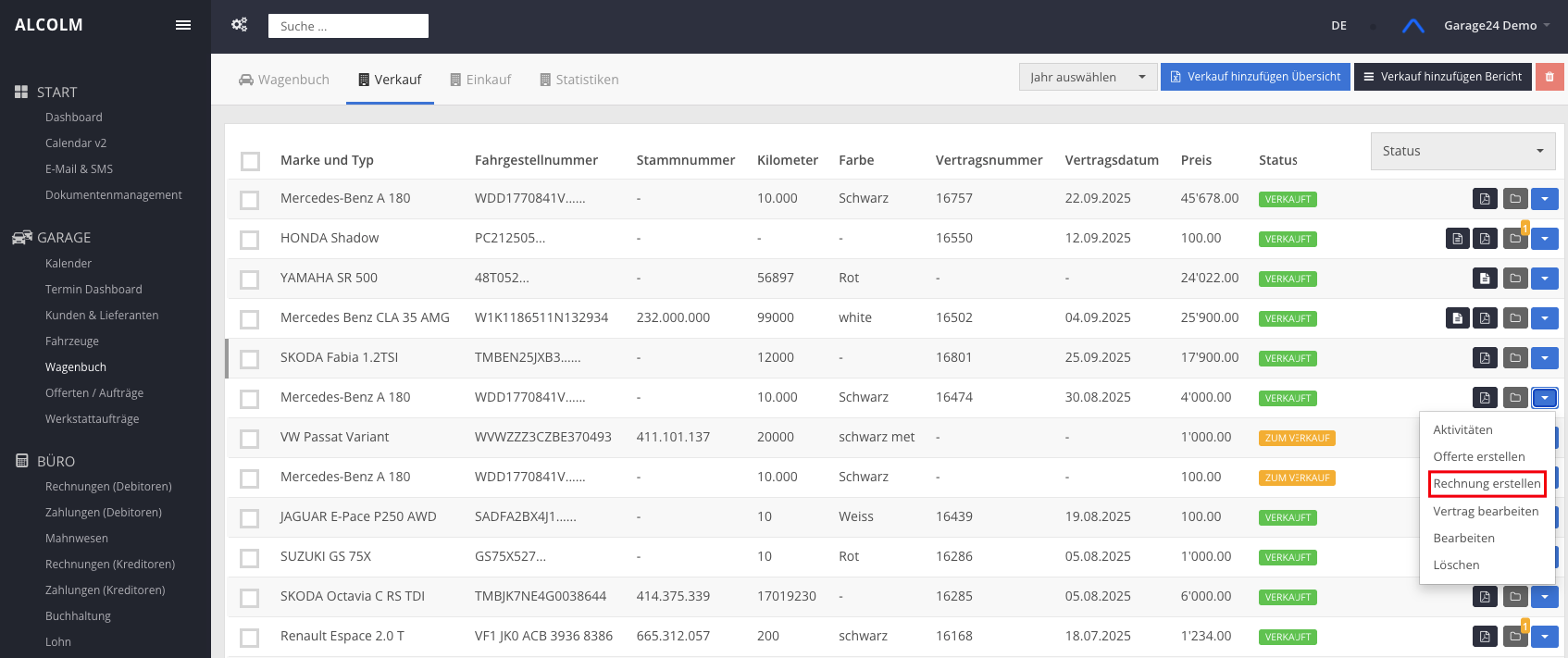Open action dropdown arrow for SKODA Octavia row
Viewport: 1568px width, 658px height.
point(1545,597)
